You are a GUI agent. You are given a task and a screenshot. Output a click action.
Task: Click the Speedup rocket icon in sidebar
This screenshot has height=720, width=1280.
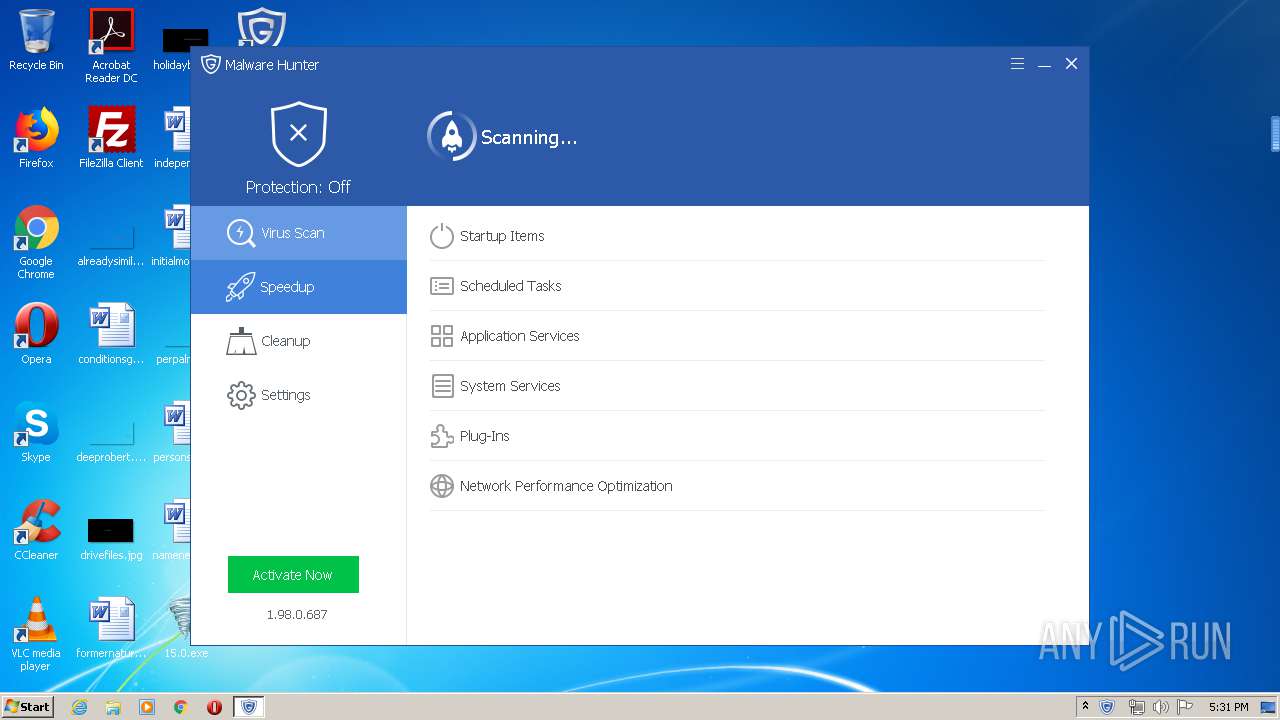tap(240, 287)
